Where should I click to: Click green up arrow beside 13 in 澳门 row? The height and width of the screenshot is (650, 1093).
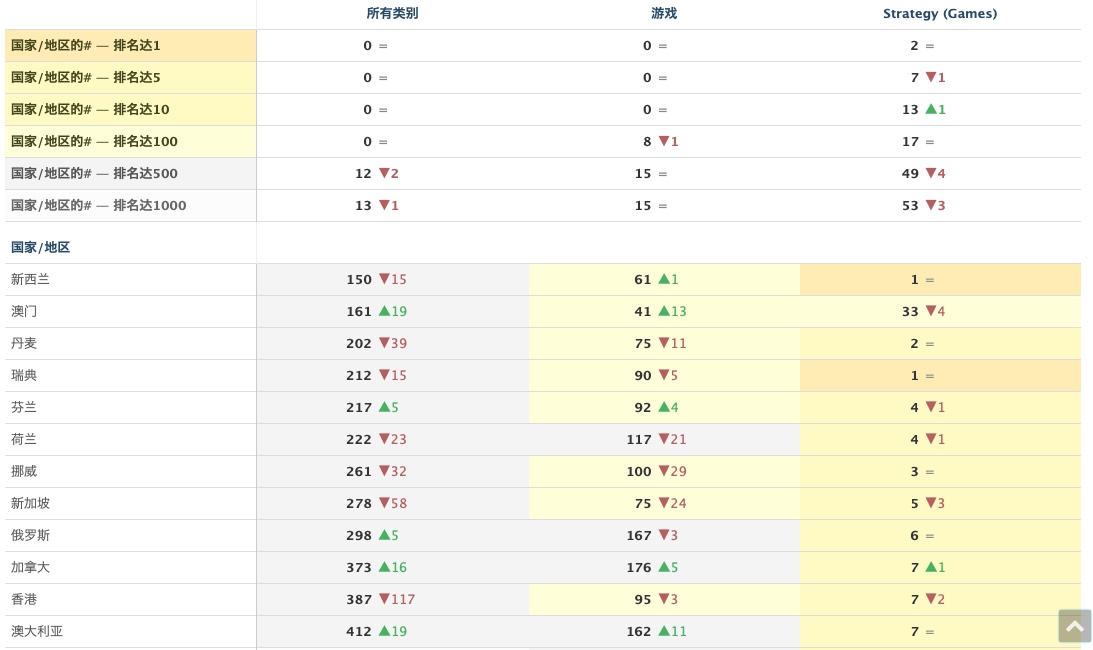(664, 311)
